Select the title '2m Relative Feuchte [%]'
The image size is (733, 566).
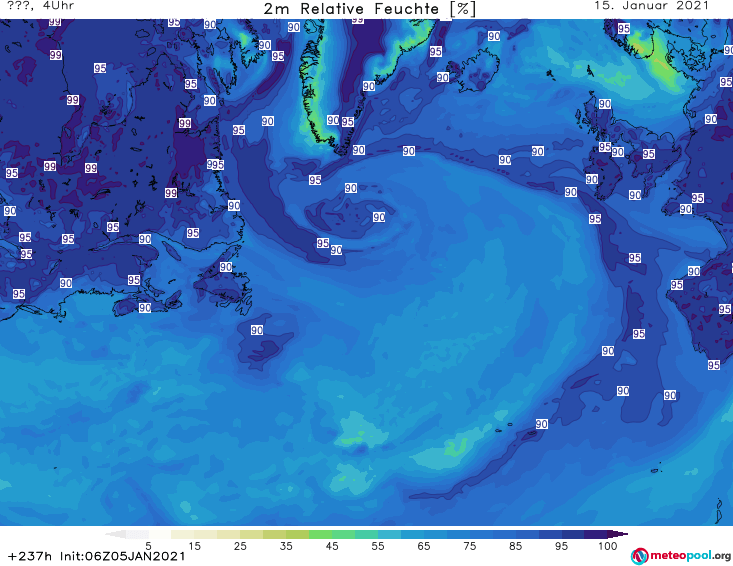(x=369, y=9)
